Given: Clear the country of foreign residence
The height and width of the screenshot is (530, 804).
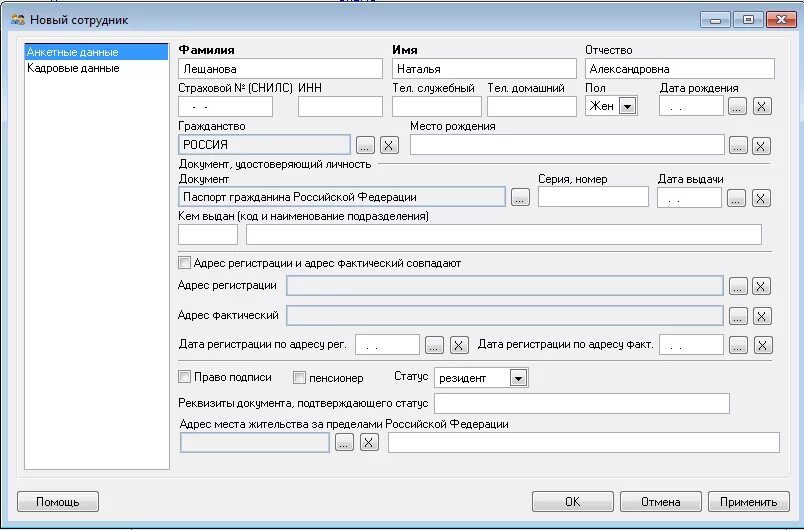Looking at the screenshot, I should tap(369, 442).
